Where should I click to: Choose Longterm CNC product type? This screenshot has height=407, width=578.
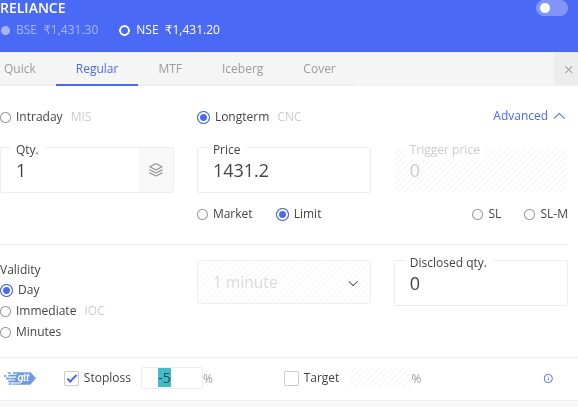[x=203, y=118]
